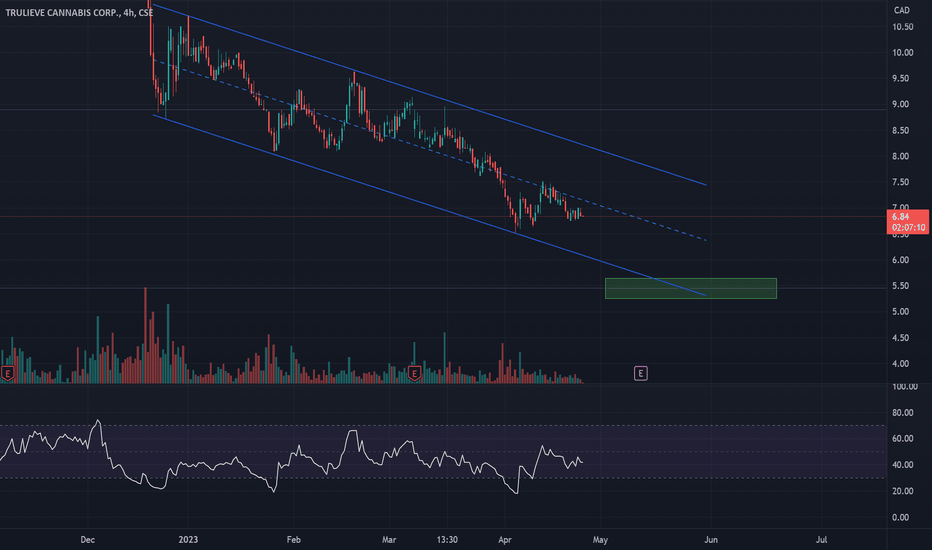
Task: Click the 80.00 RSI axis label
Action: click(902, 413)
